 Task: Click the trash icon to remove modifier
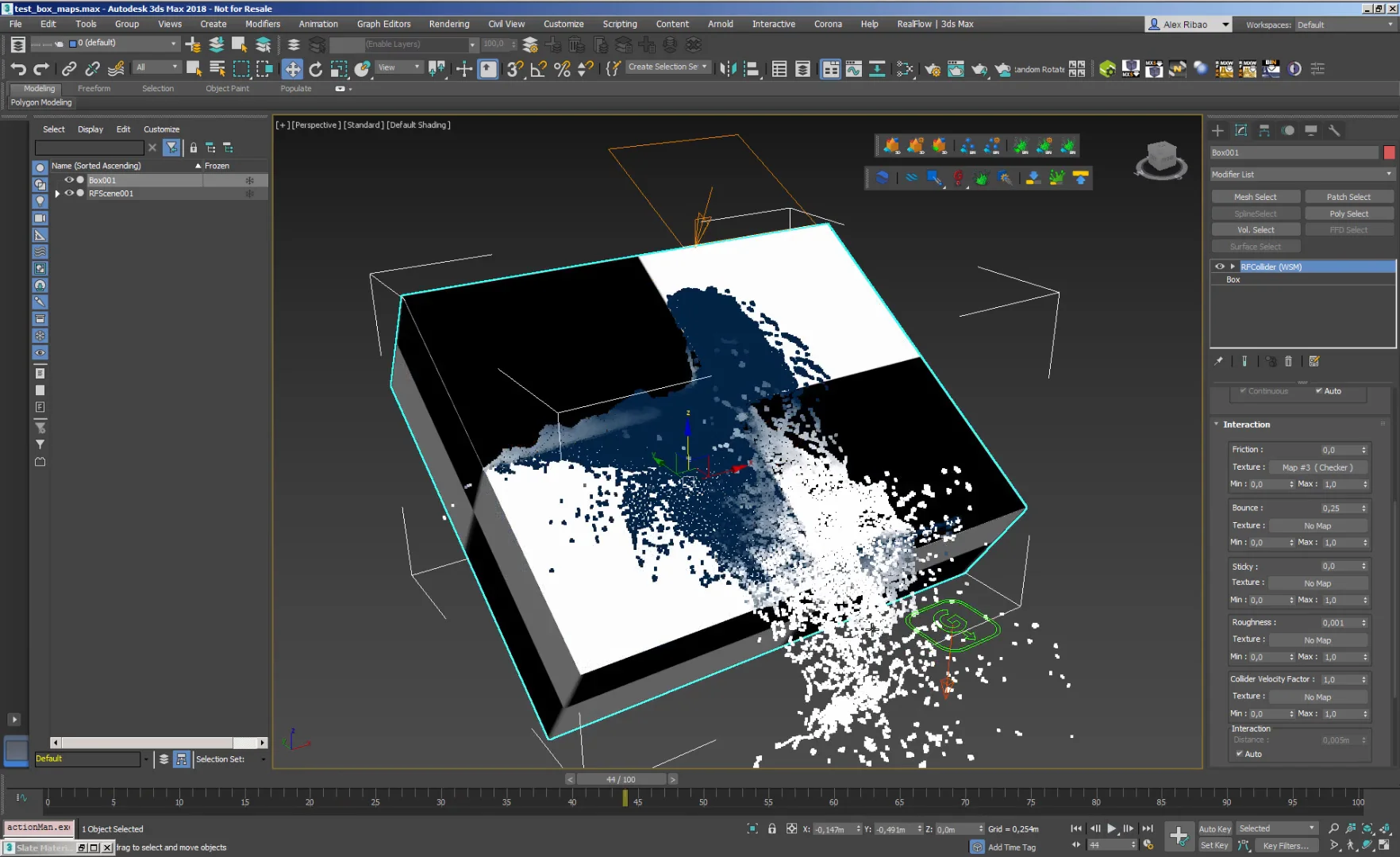coord(1288,361)
